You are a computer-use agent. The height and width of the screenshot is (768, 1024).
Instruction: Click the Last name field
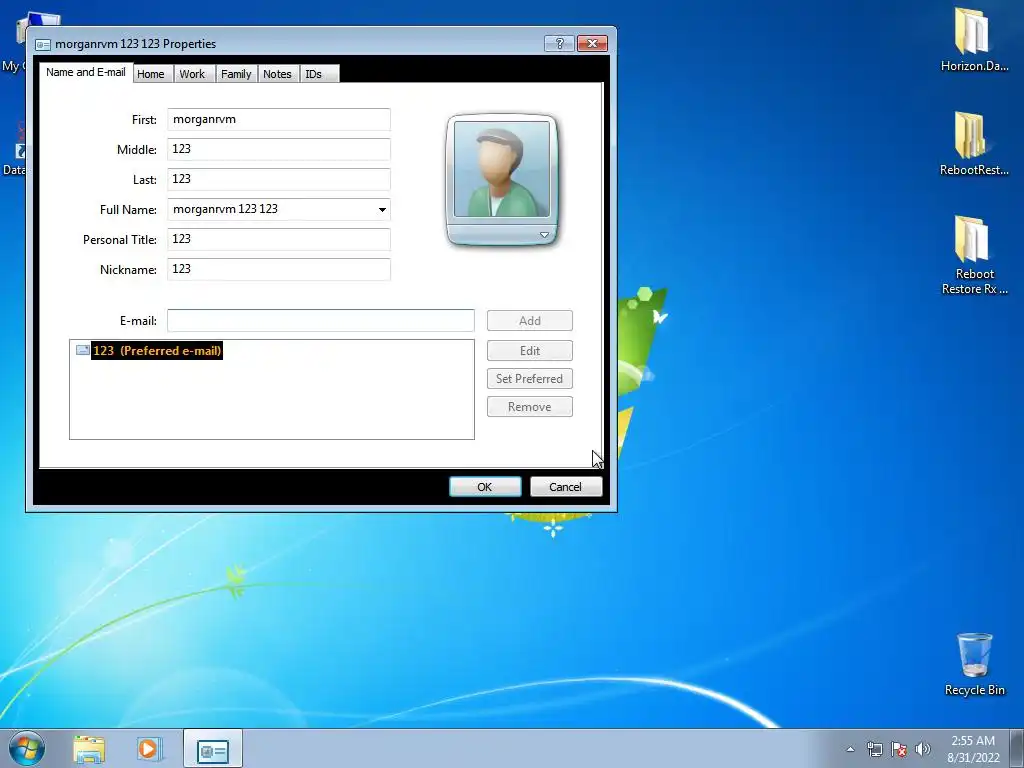(x=279, y=180)
